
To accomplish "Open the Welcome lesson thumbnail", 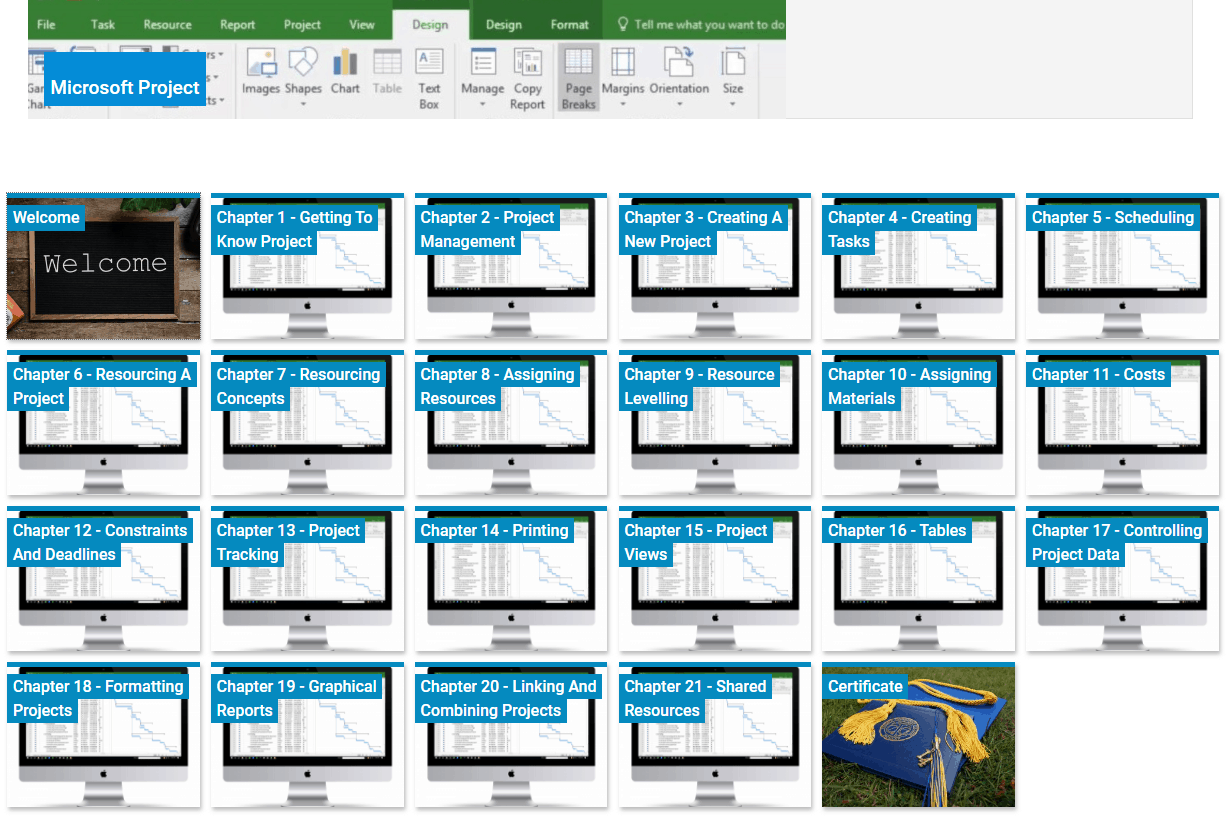I will (x=104, y=267).
